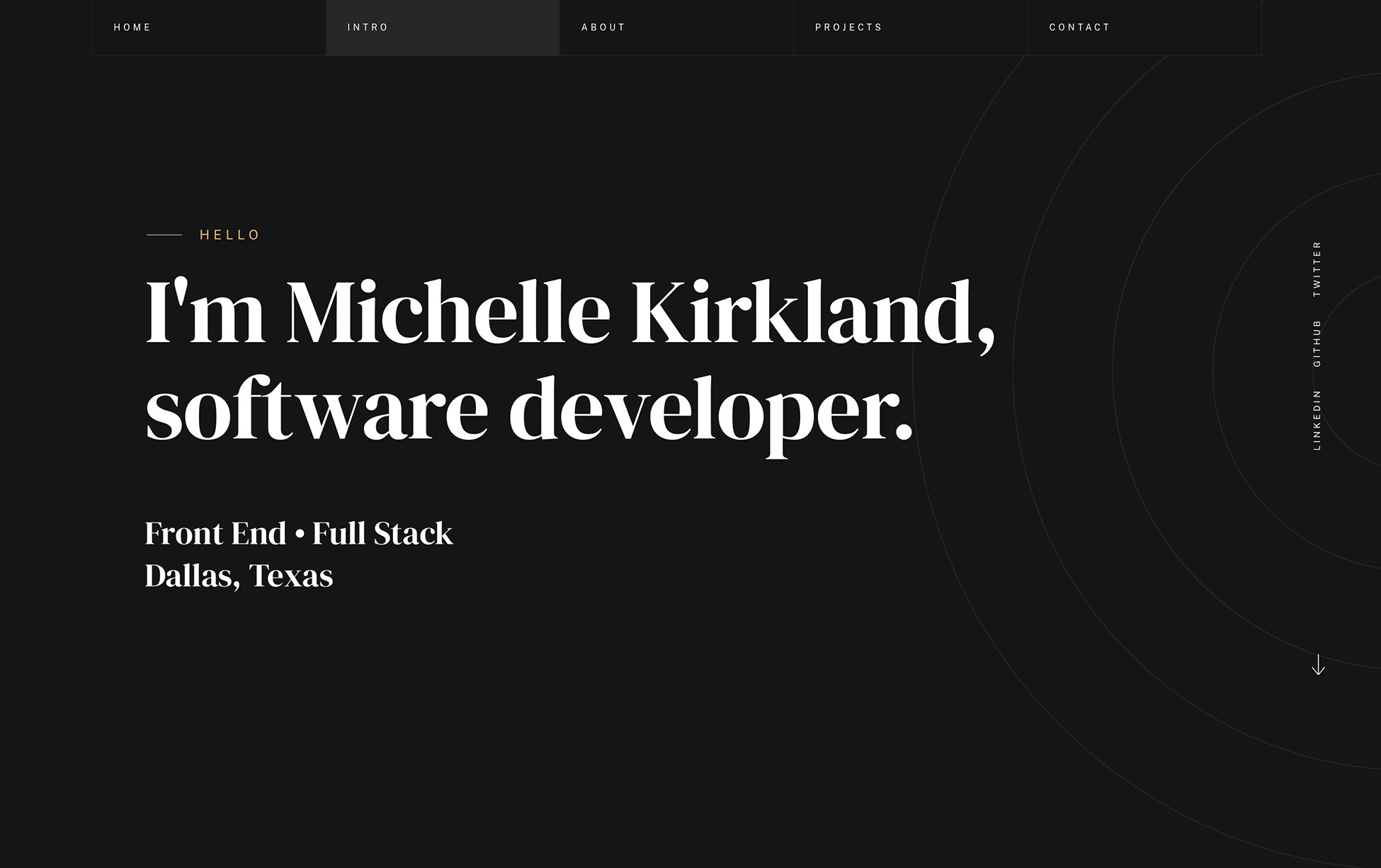Click the gold HELLO label
1381x868 pixels.
pyautogui.click(x=230, y=235)
